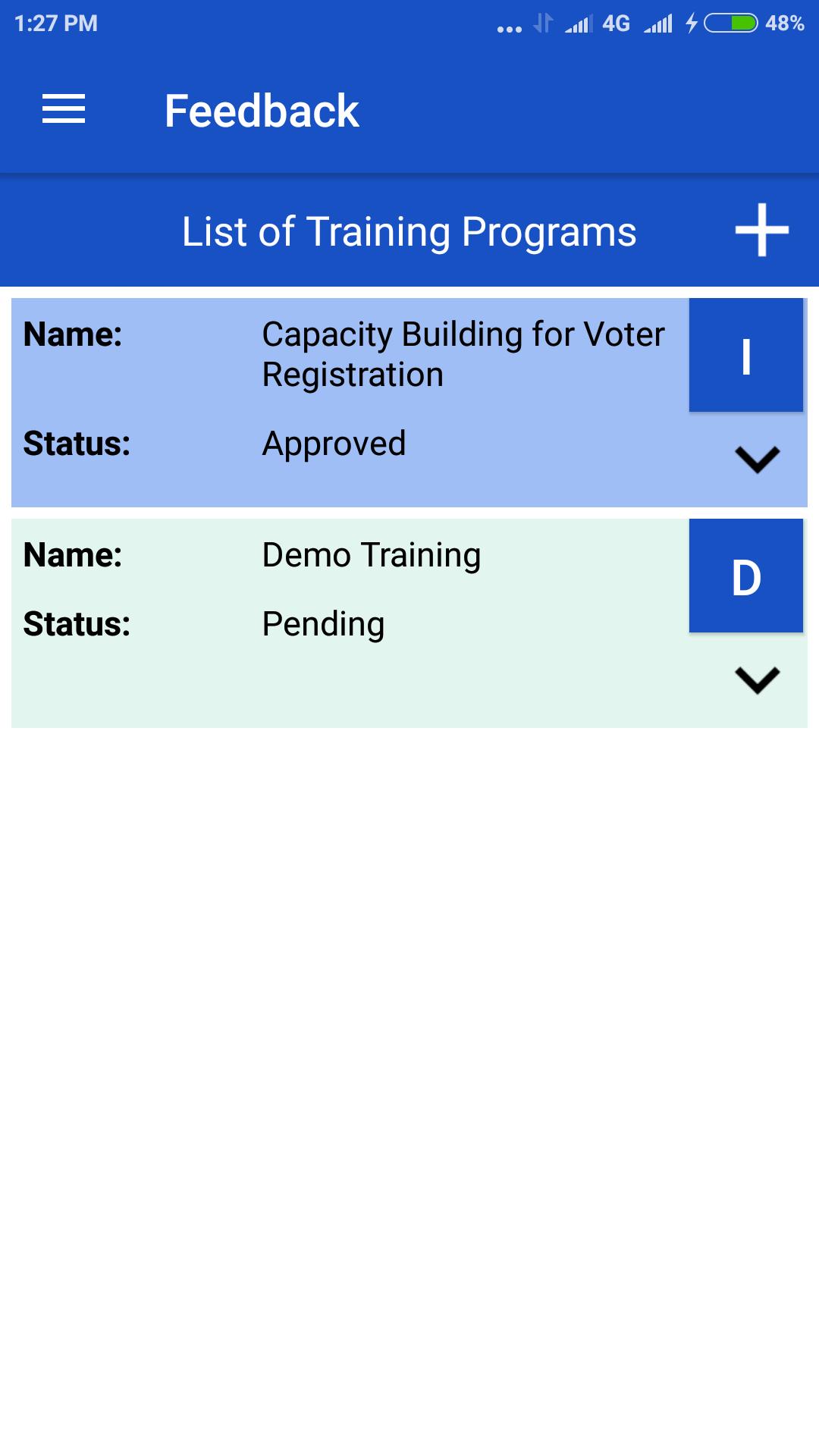
Task: Tap the three-dots status bar indicator
Action: click(509, 29)
